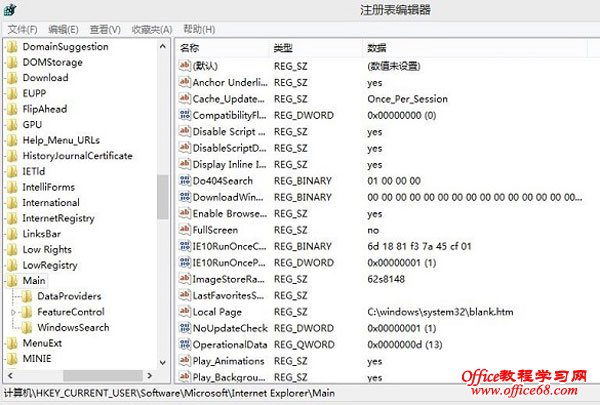Expand the FeatureControl tree node arrow
The width and height of the screenshot is (600, 405).
coord(13,312)
